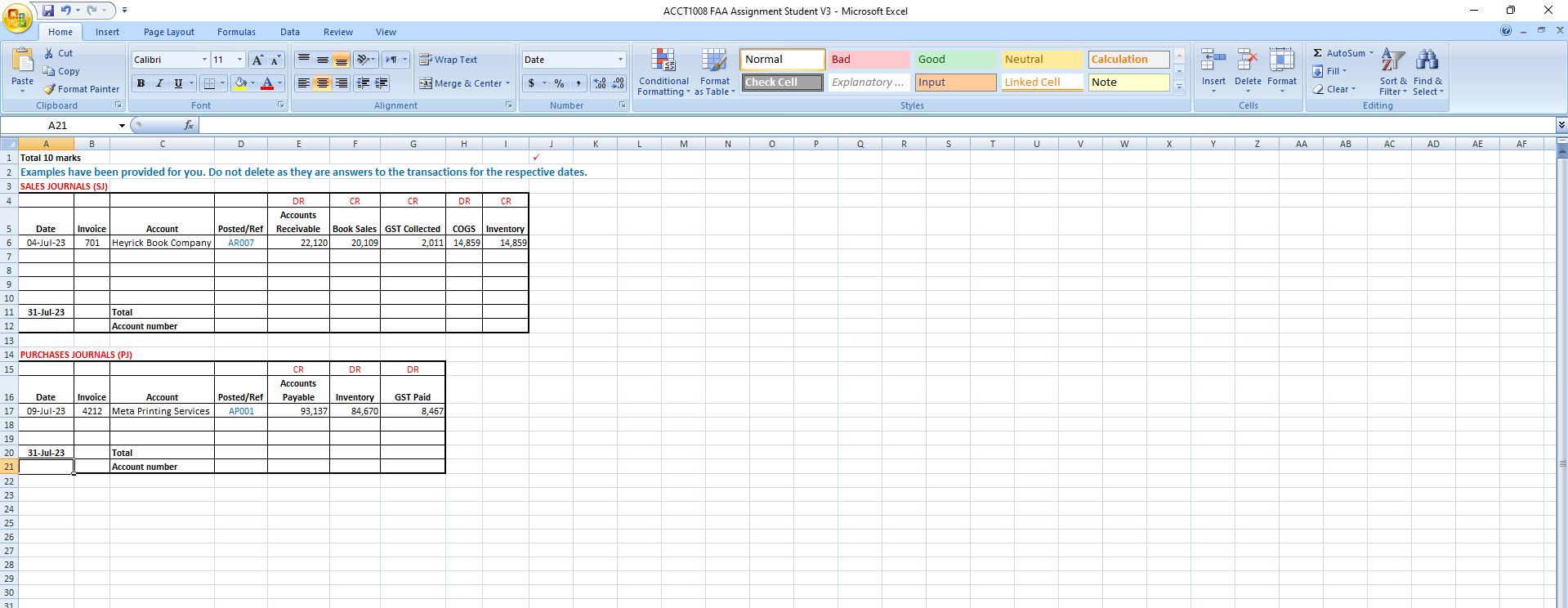The image size is (1568, 608).
Task: Increase decimal places
Action: (600, 83)
